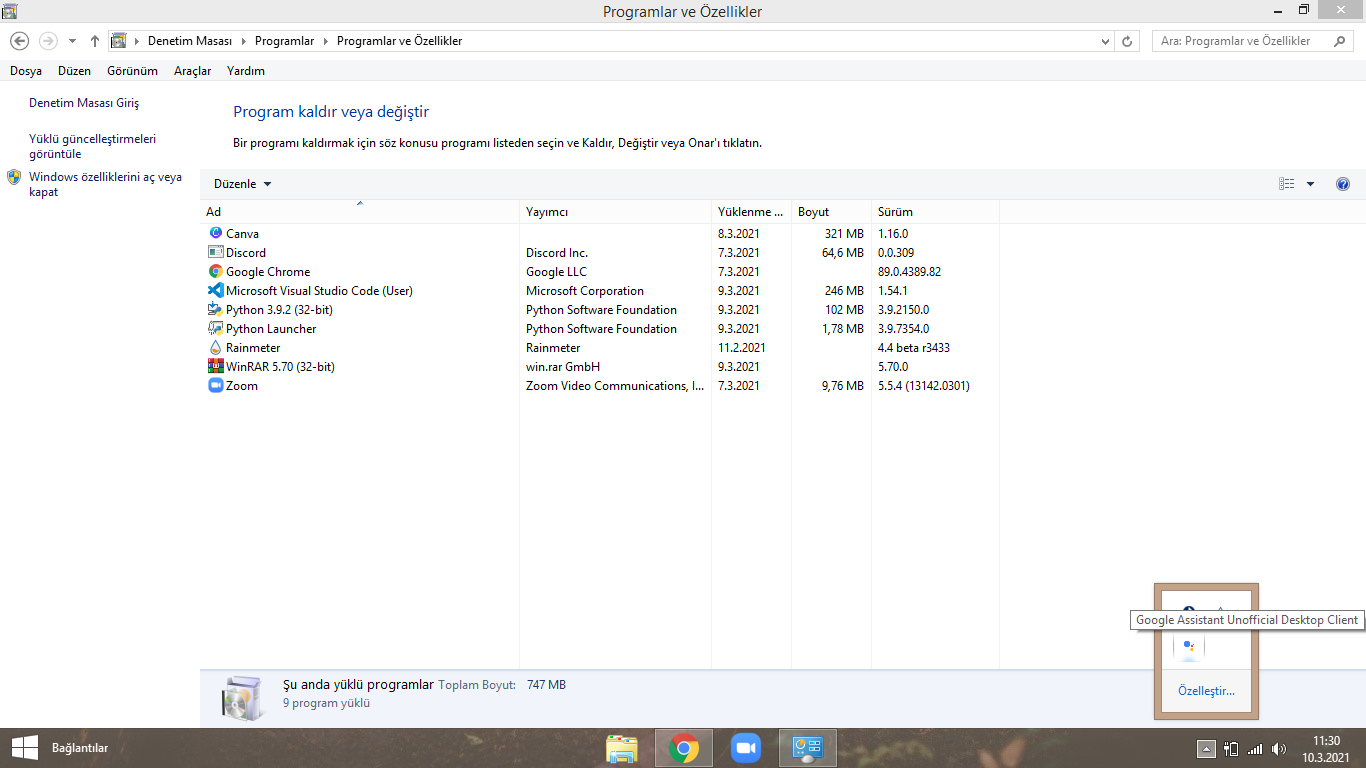Open Yüklü güncelleştirmeleri görüntüle link
This screenshot has height=768, width=1366.
pos(92,146)
